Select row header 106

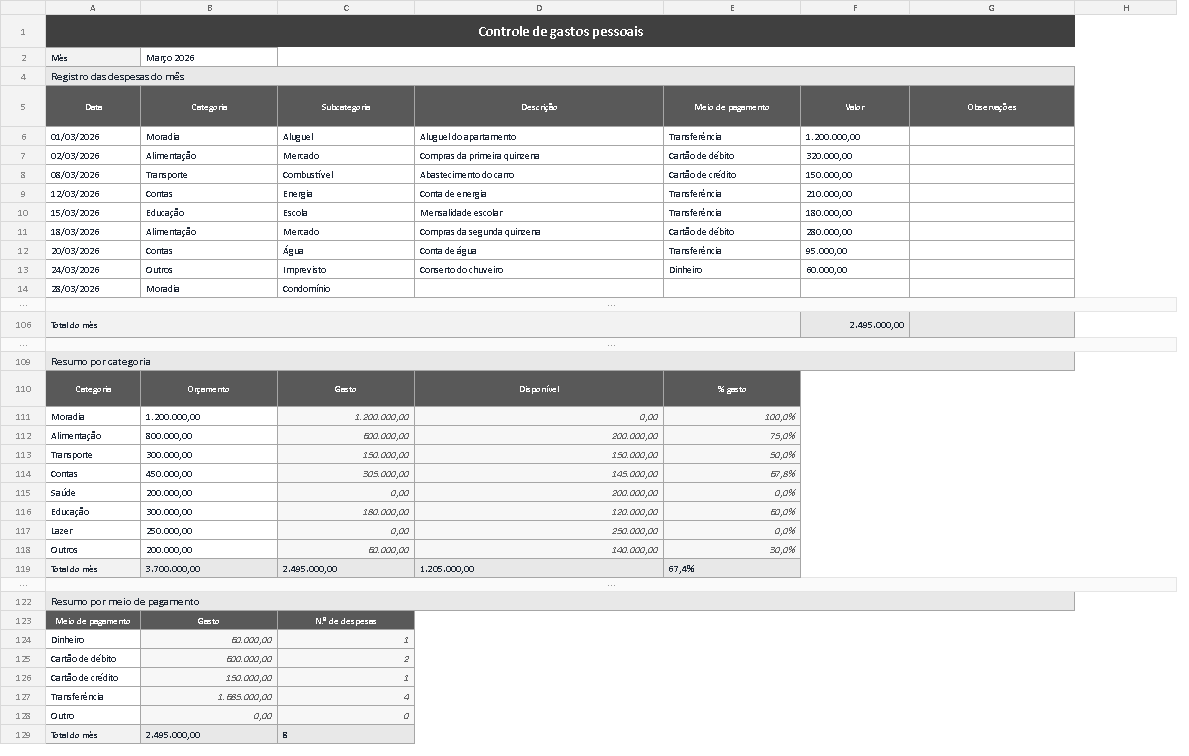(23, 325)
